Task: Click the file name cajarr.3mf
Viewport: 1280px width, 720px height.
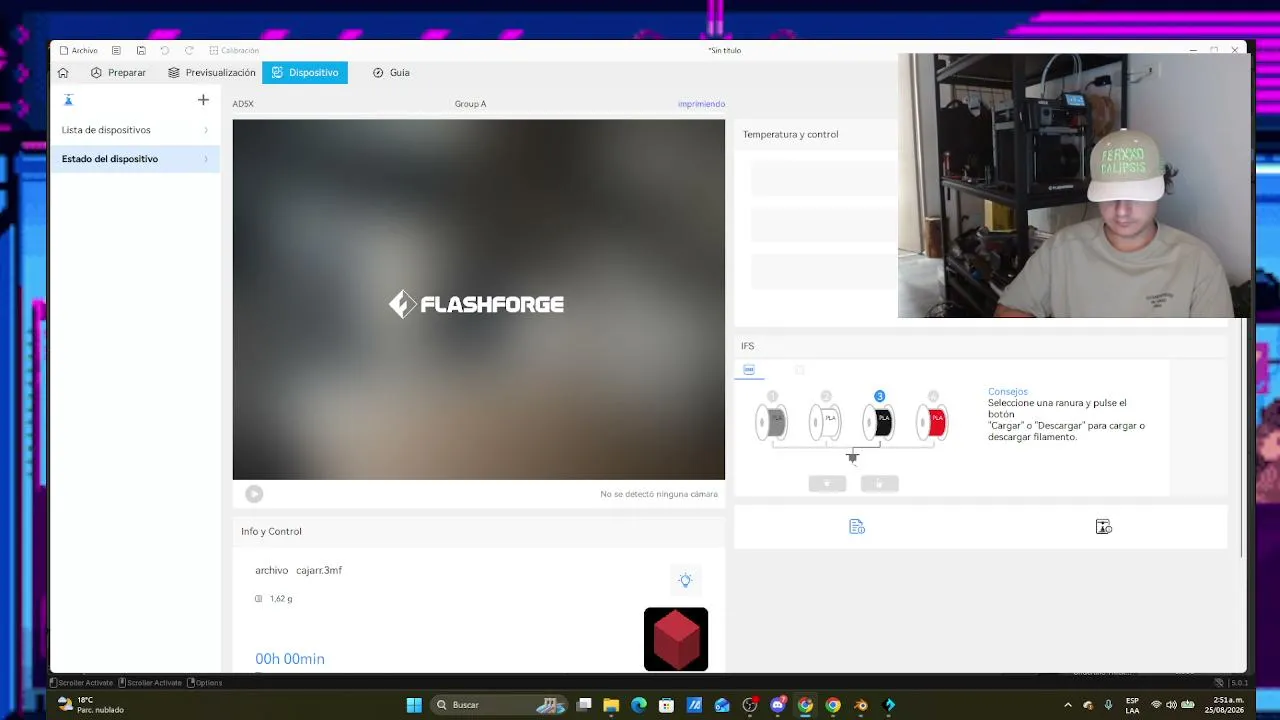Action: tap(319, 570)
